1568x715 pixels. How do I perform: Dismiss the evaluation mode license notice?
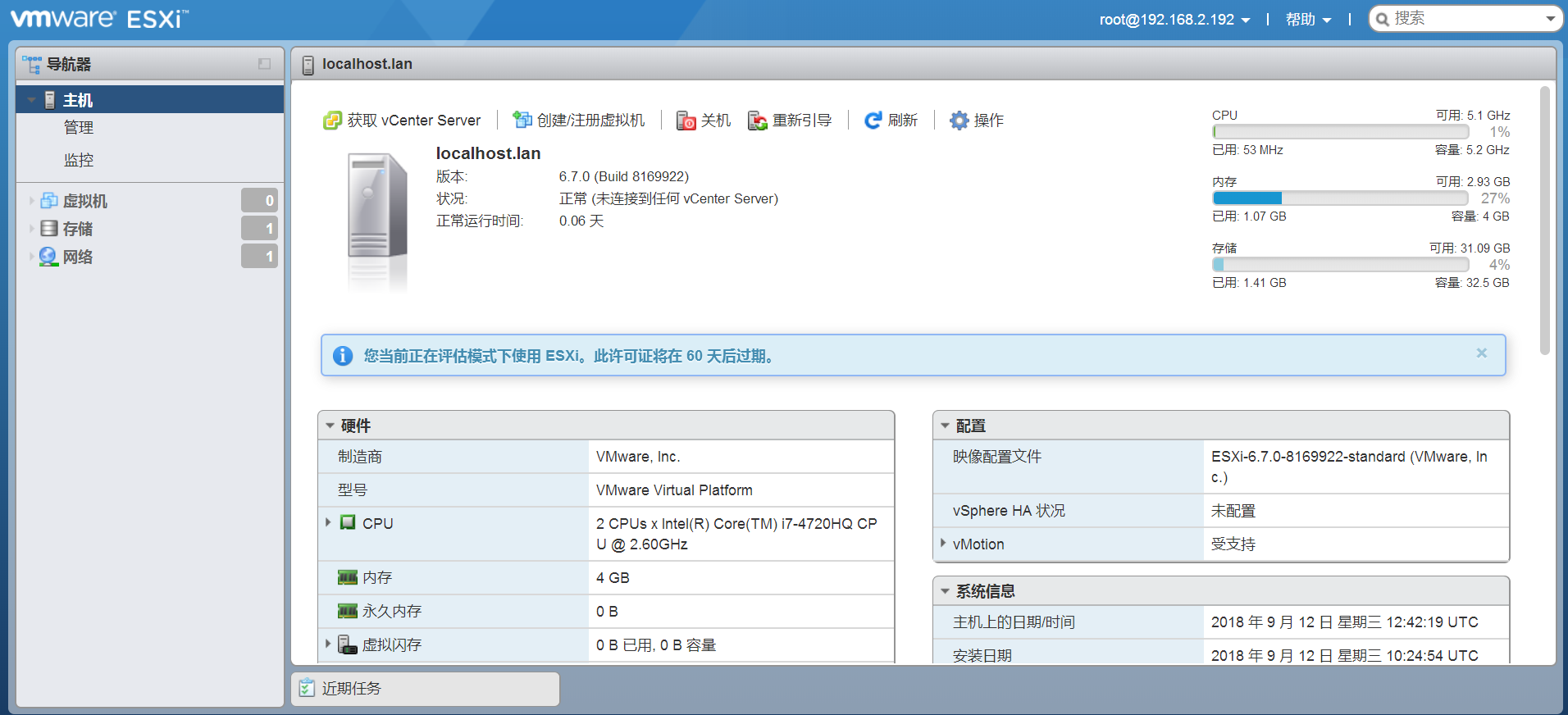click(1481, 353)
